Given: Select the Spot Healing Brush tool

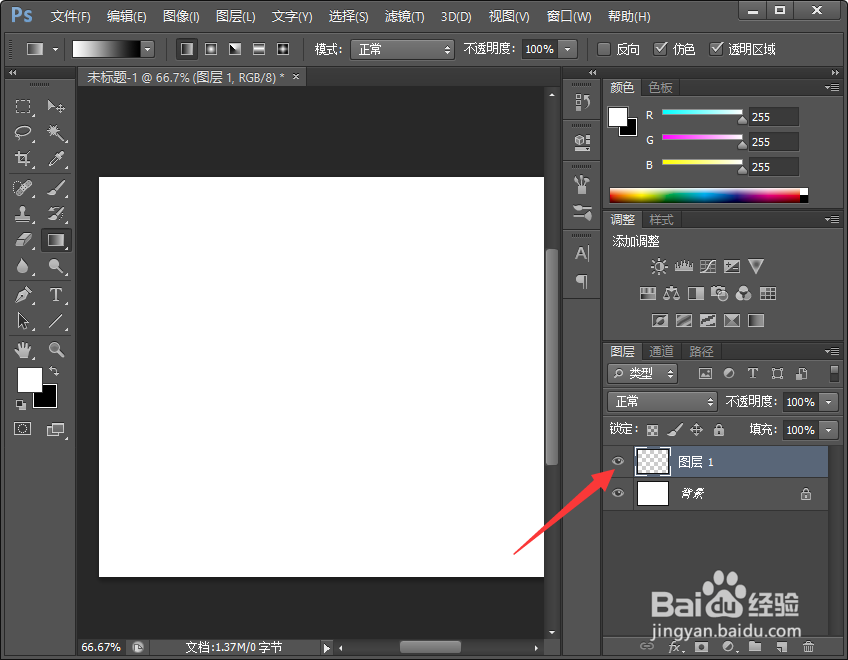Looking at the screenshot, I should point(23,188).
